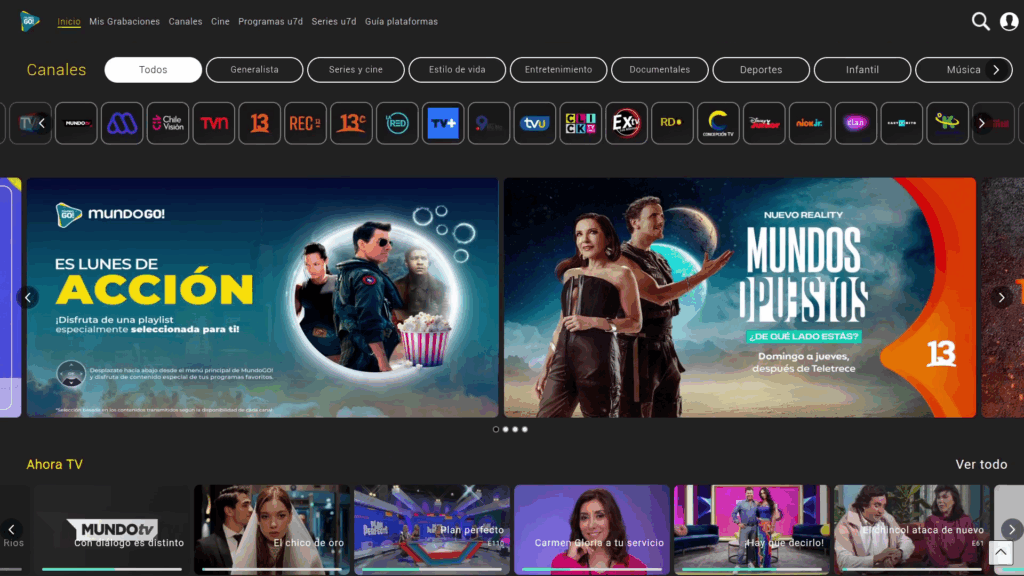The height and width of the screenshot is (576, 1024).
Task: Open the Mundos Opuestos reality banner
Action: [x=740, y=298]
